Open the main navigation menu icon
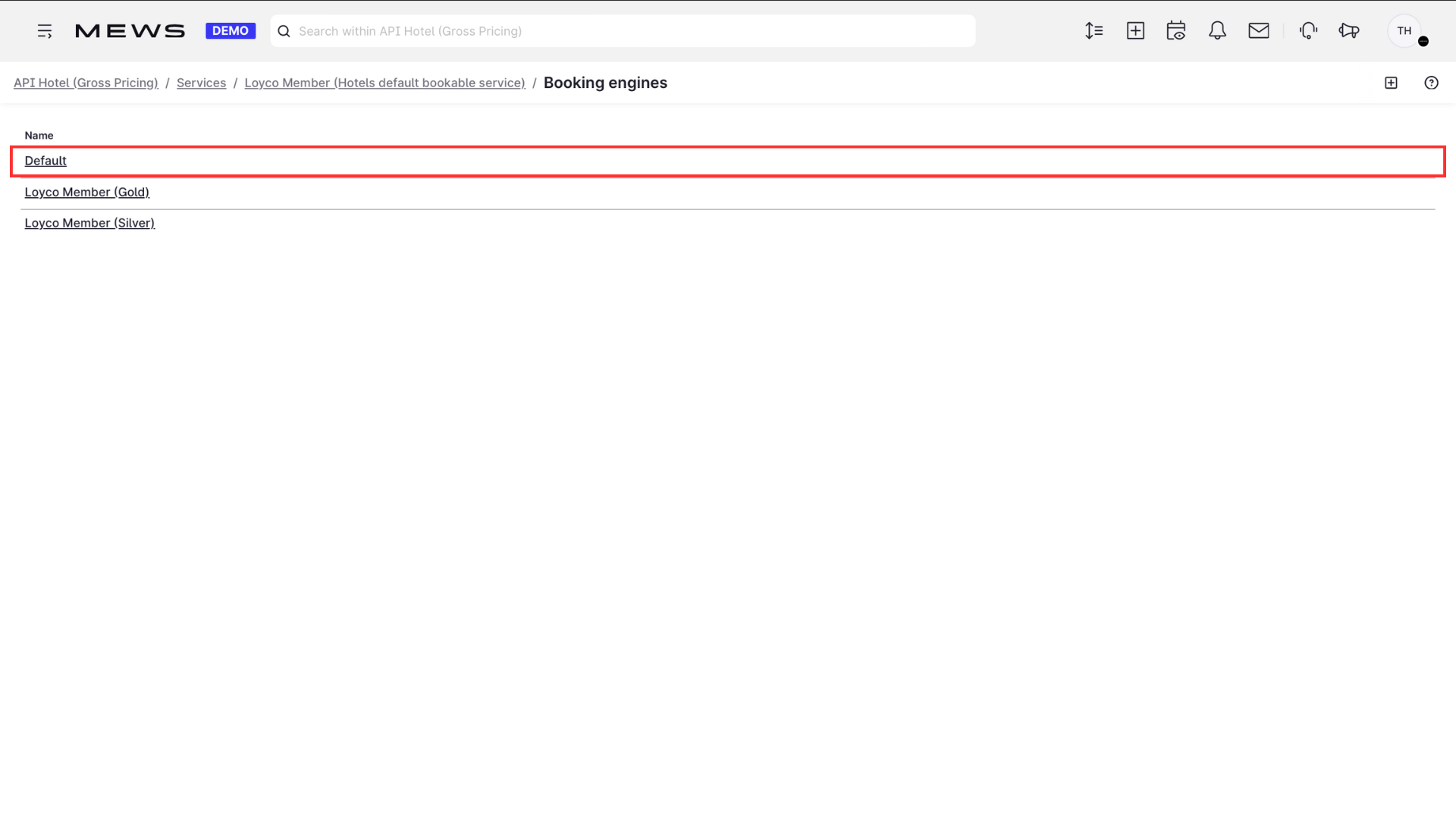The width and height of the screenshot is (1456, 819). pyautogui.click(x=45, y=31)
